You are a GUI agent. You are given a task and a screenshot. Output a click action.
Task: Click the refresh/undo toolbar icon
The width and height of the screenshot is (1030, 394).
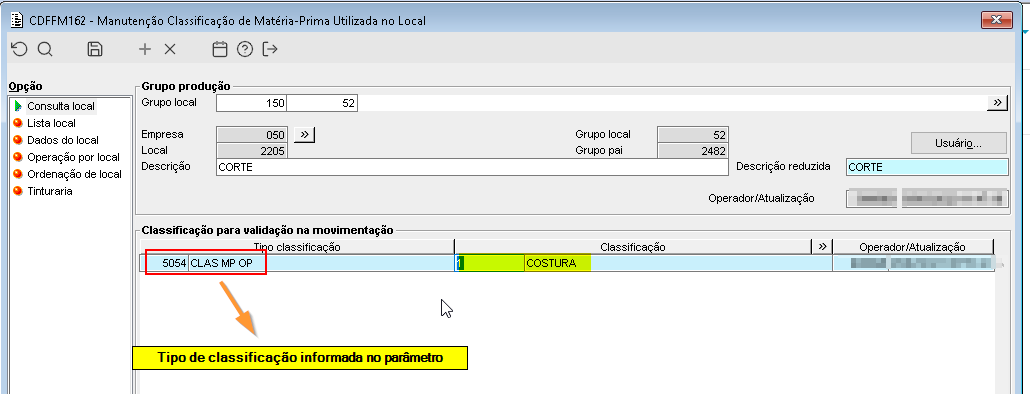point(20,49)
